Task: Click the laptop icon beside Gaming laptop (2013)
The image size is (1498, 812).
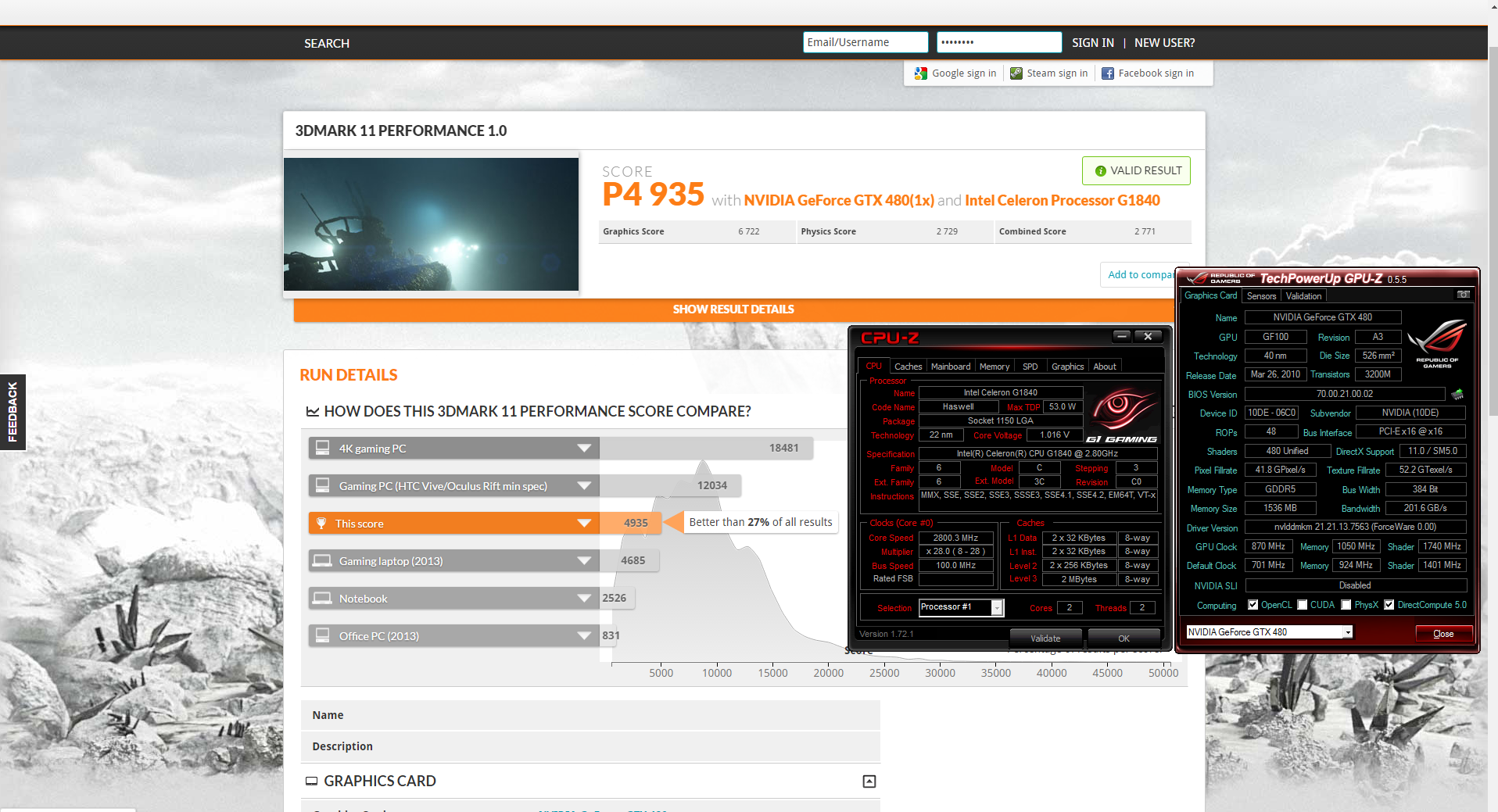Action: pyautogui.click(x=322, y=560)
